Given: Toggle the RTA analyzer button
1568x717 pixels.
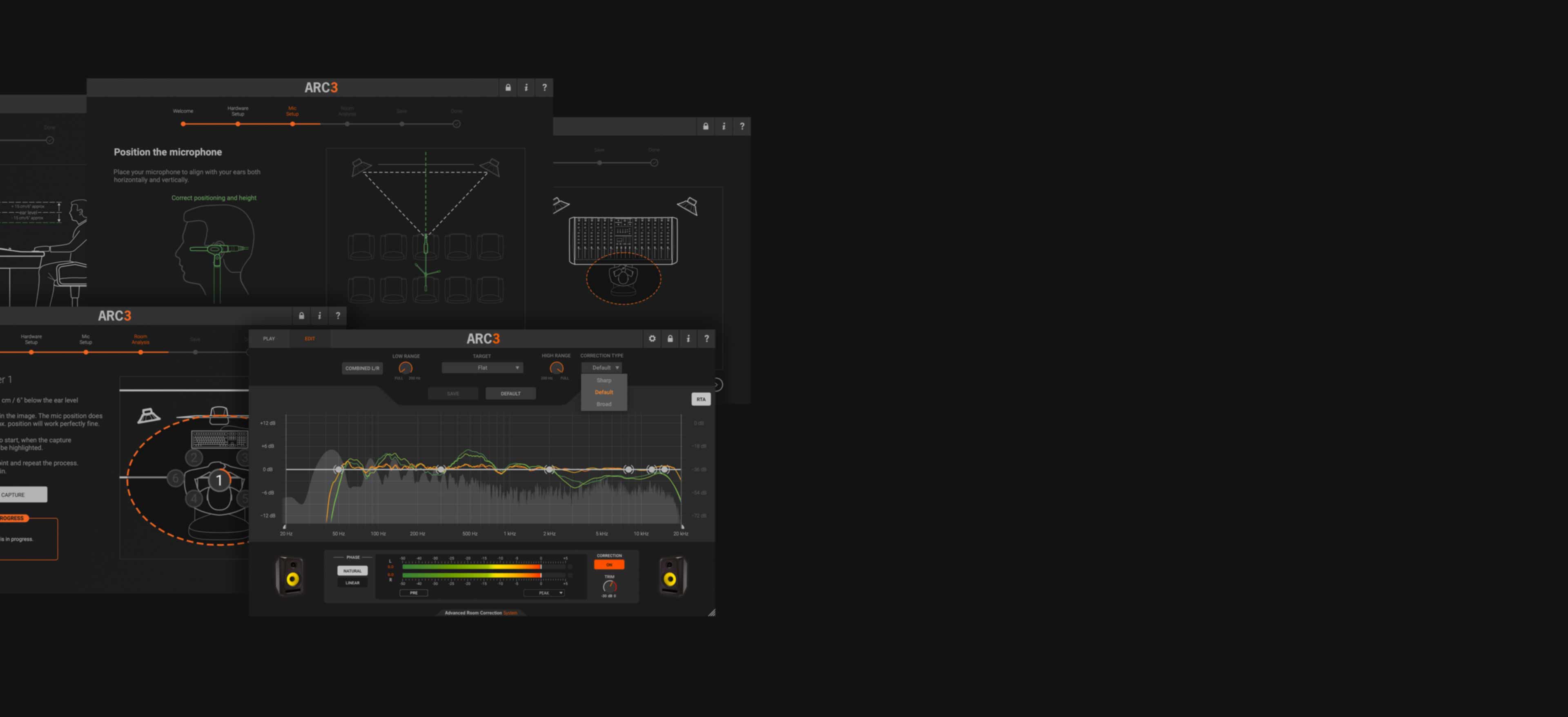Looking at the screenshot, I should (x=701, y=399).
